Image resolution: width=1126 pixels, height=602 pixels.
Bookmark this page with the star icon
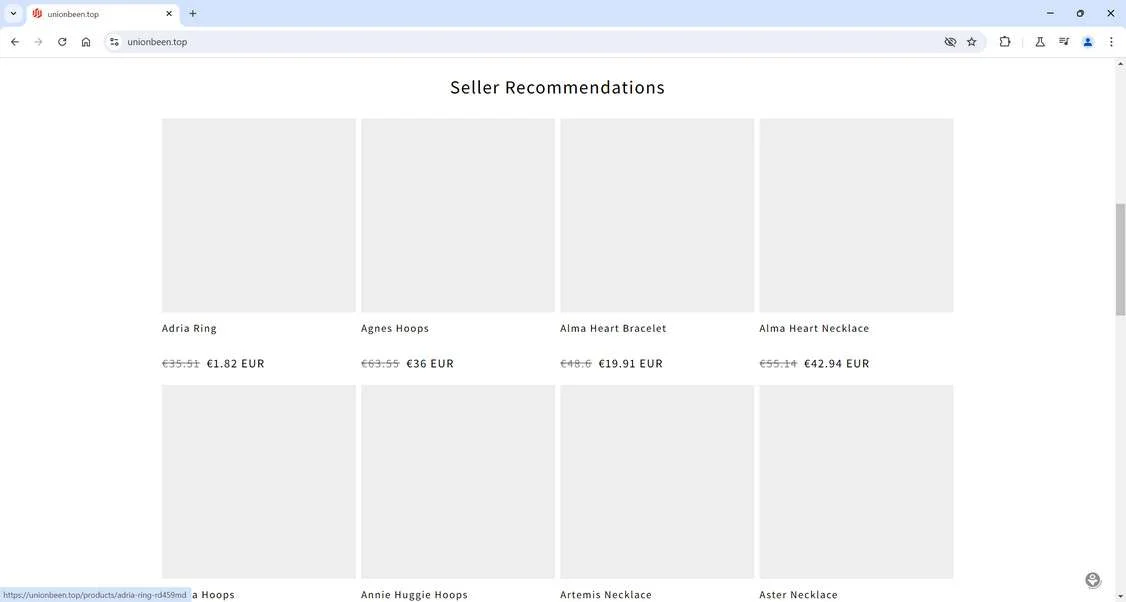(972, 42)
